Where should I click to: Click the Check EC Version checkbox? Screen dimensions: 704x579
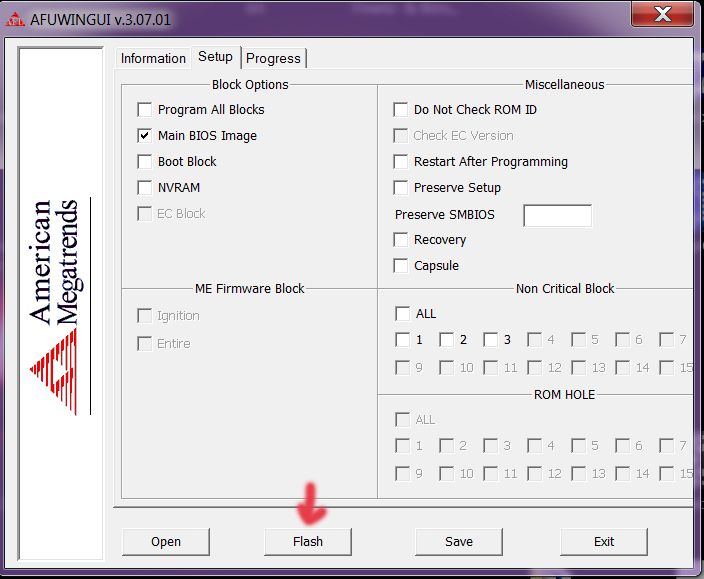pos(400,136)
